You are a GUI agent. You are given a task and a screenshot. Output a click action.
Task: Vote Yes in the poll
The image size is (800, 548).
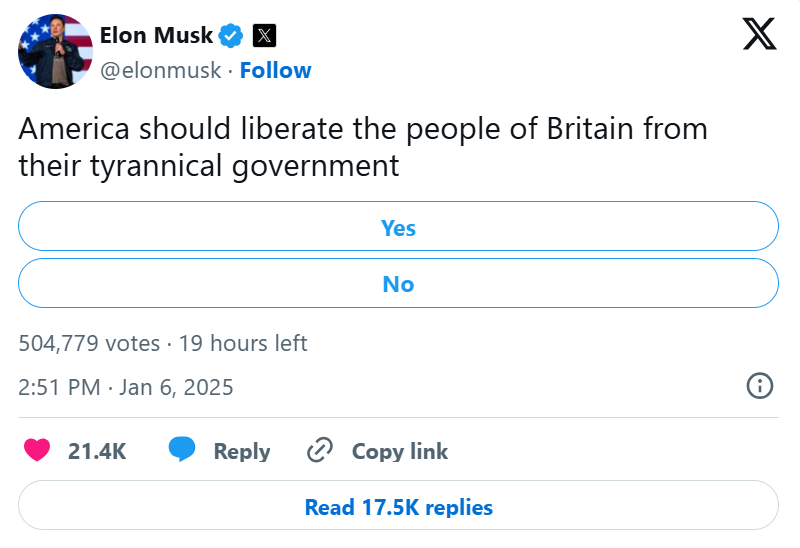coord(398,228)
